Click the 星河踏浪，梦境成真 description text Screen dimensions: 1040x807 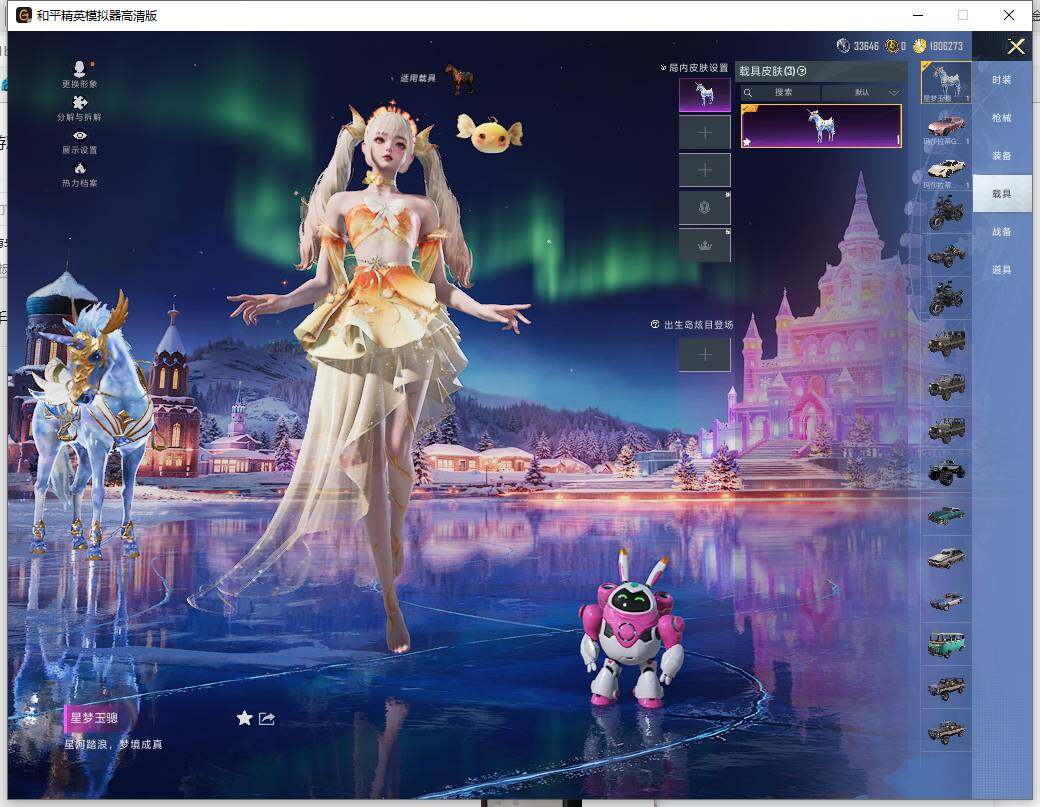113,745
